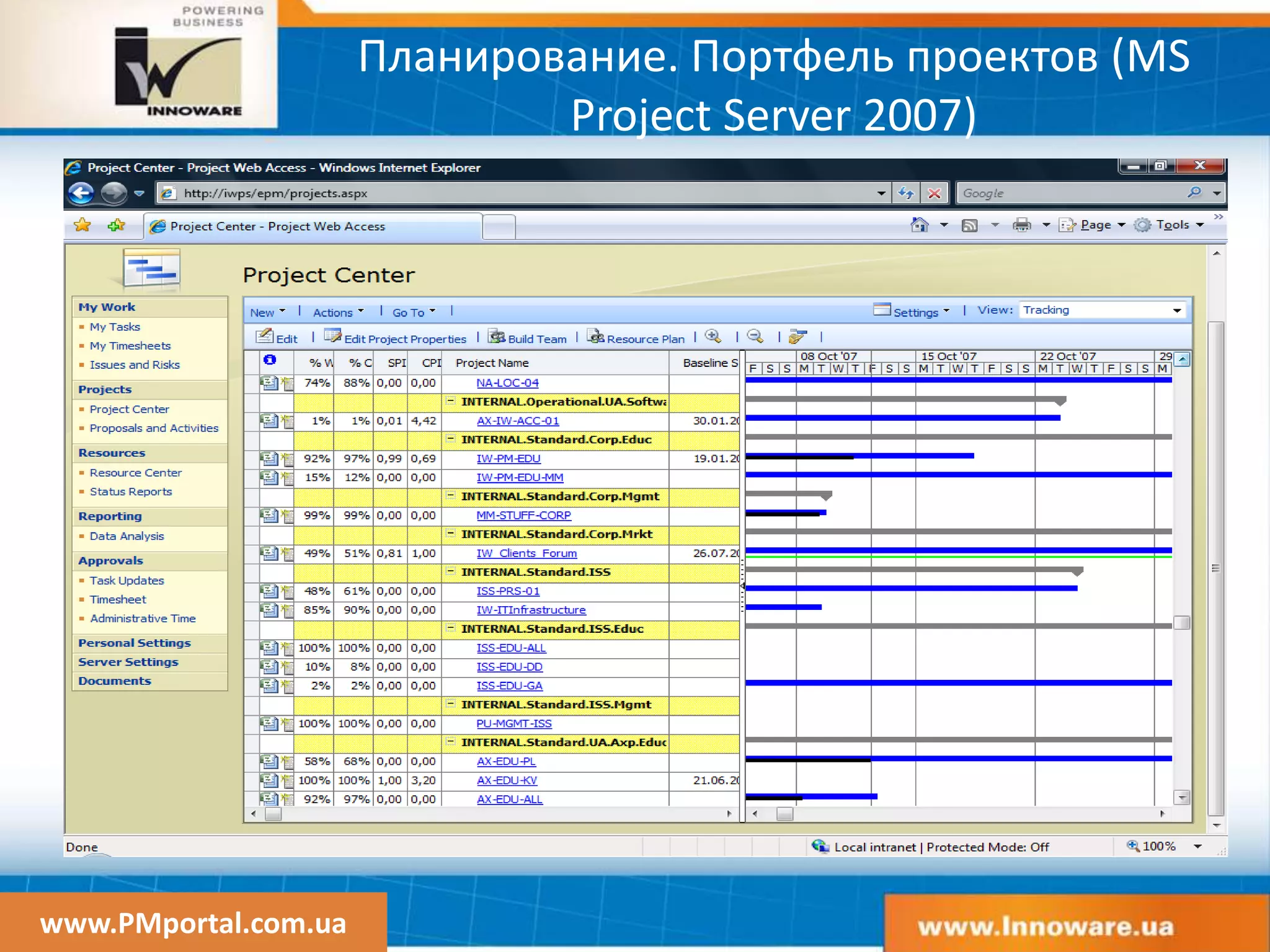Click the empty new tab button

pos(499,227)
